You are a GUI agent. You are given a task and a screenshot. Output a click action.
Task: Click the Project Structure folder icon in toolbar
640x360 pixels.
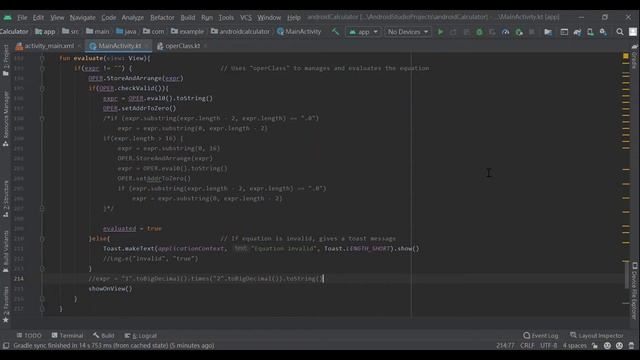[548, 31]
